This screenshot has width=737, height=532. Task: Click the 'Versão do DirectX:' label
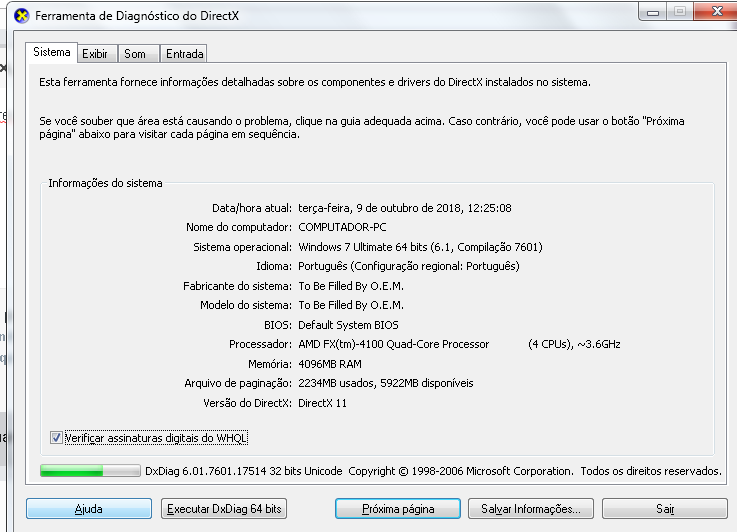(247, 403)
